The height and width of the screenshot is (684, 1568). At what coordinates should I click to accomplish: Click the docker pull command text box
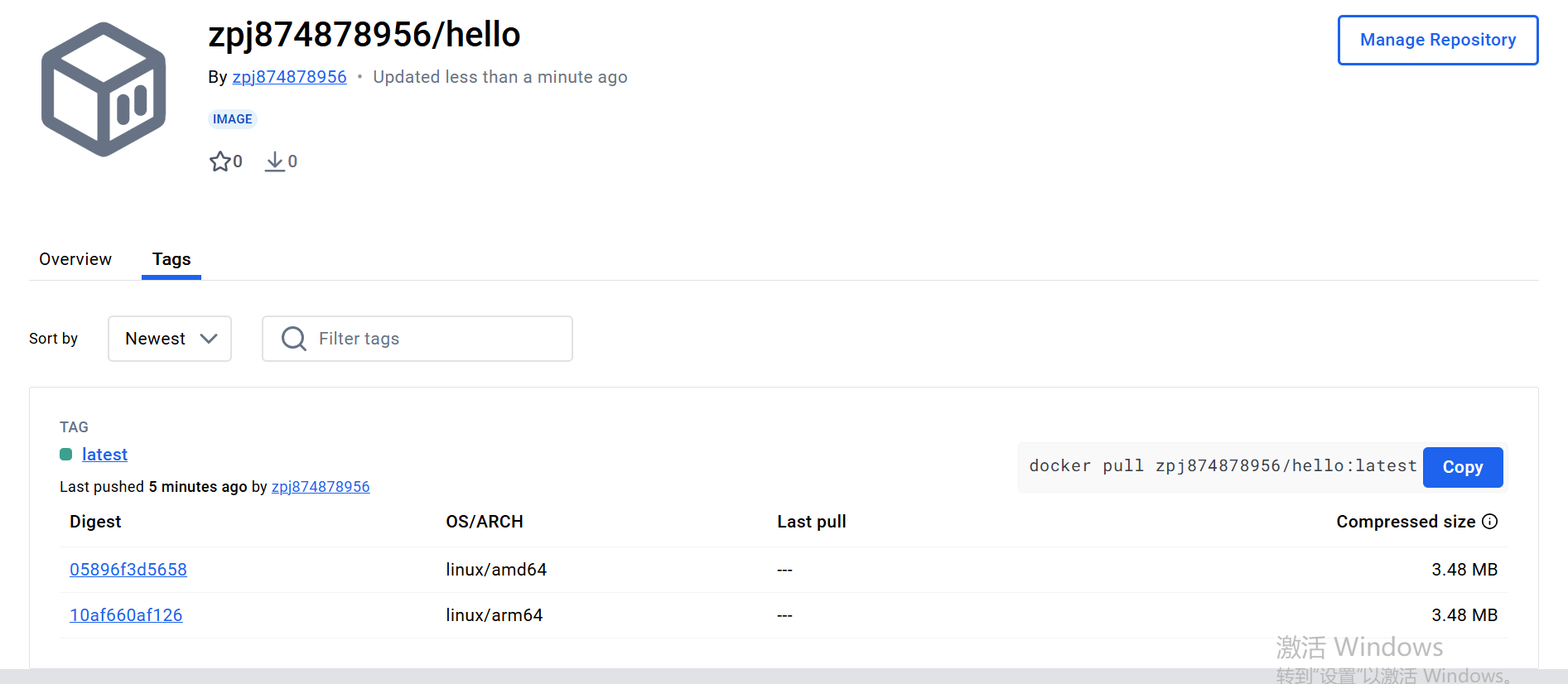[x=1222, y=466]
